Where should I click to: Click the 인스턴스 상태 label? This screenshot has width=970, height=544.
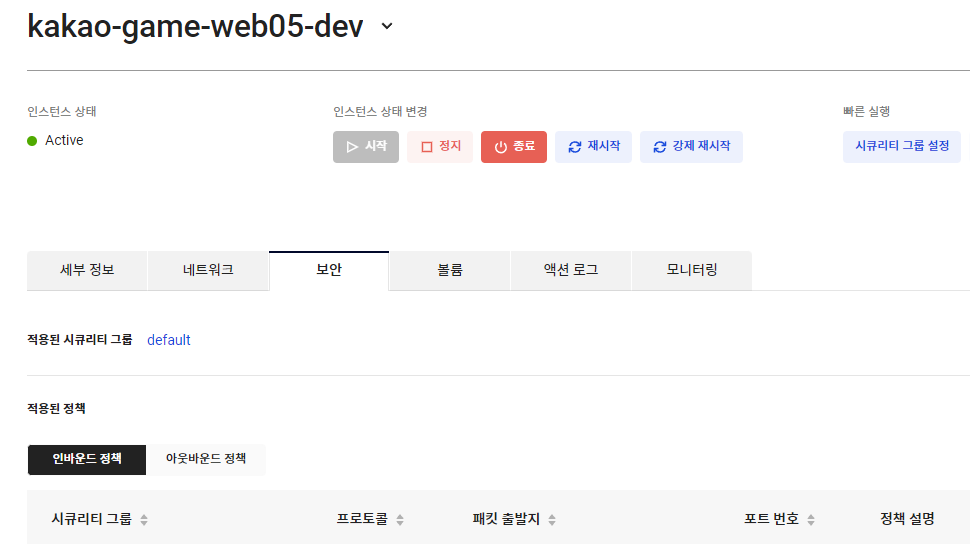click(x=62, y=111)
